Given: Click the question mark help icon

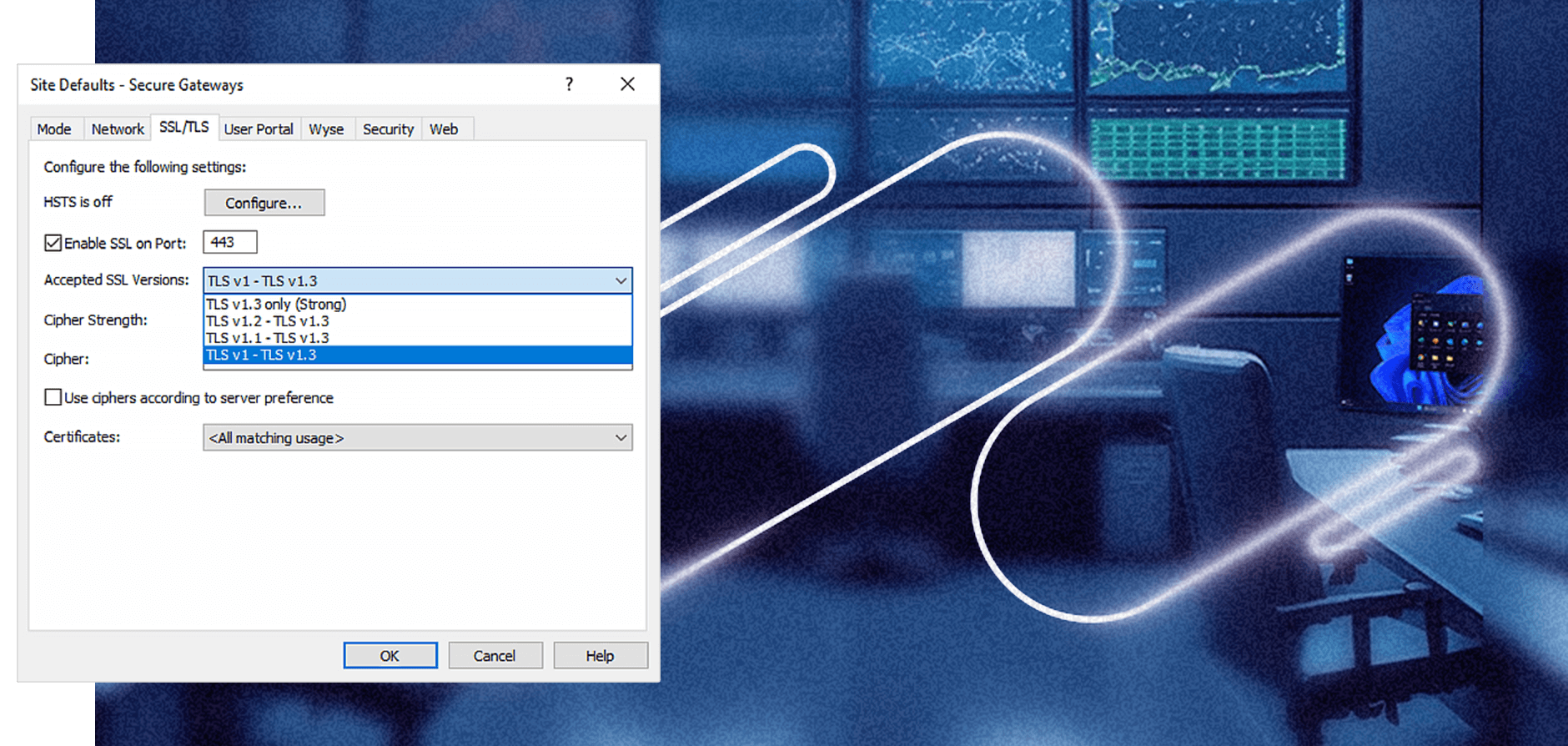Looking at the screenshot, I should tap(569, 84).
